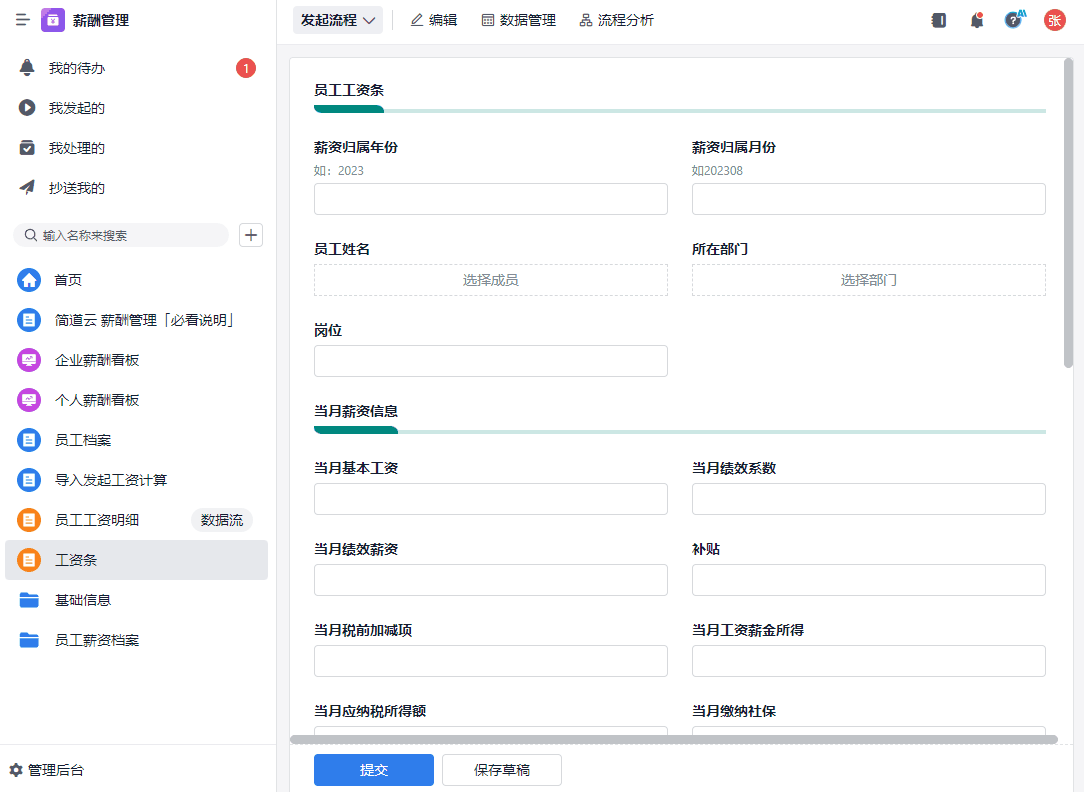
Task: Open 我的待办 in the sidebar
Action: pyautogui.click(x=77, y=68)
